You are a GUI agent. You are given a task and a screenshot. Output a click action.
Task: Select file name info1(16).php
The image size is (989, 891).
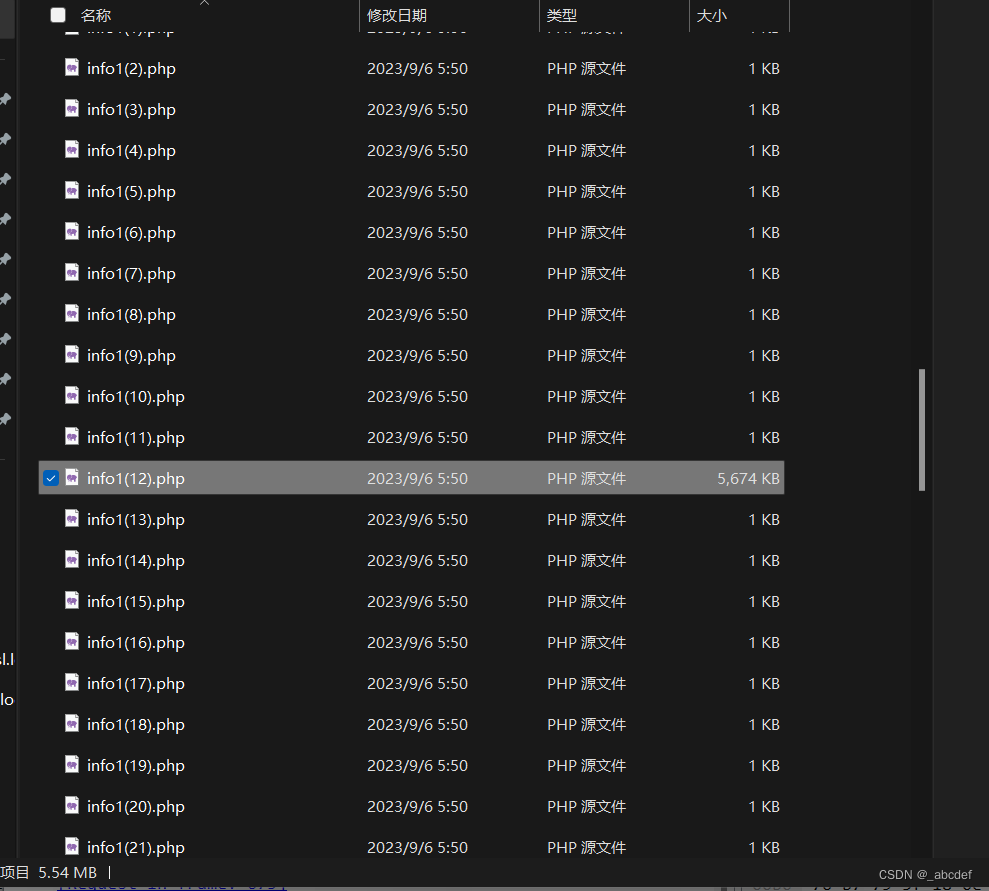[x=136, y=643]
